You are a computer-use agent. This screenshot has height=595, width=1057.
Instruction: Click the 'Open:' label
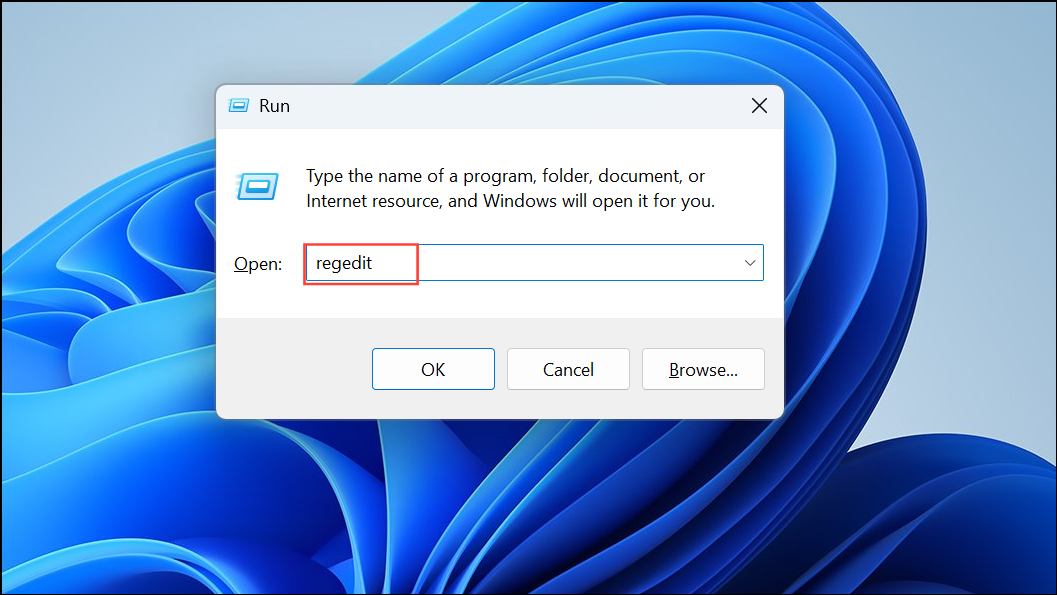tap(258, 263)
